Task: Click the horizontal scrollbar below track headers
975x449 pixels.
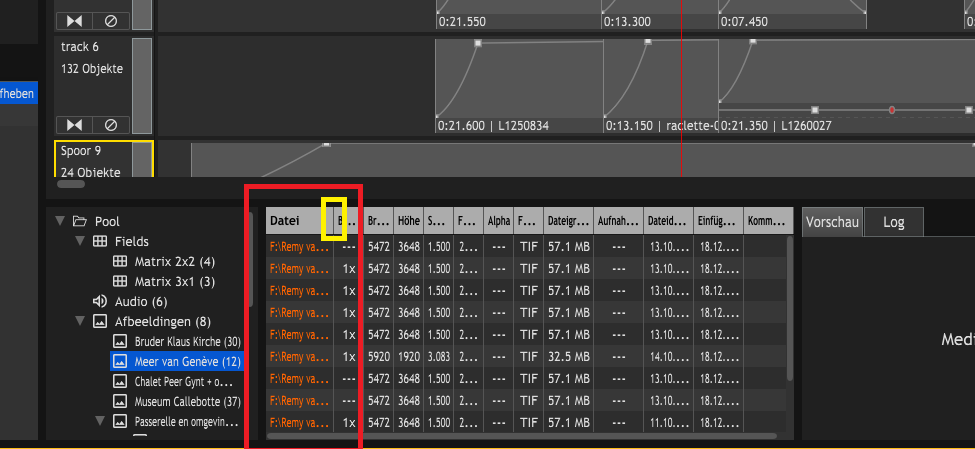Action: [x=70, y=184]
